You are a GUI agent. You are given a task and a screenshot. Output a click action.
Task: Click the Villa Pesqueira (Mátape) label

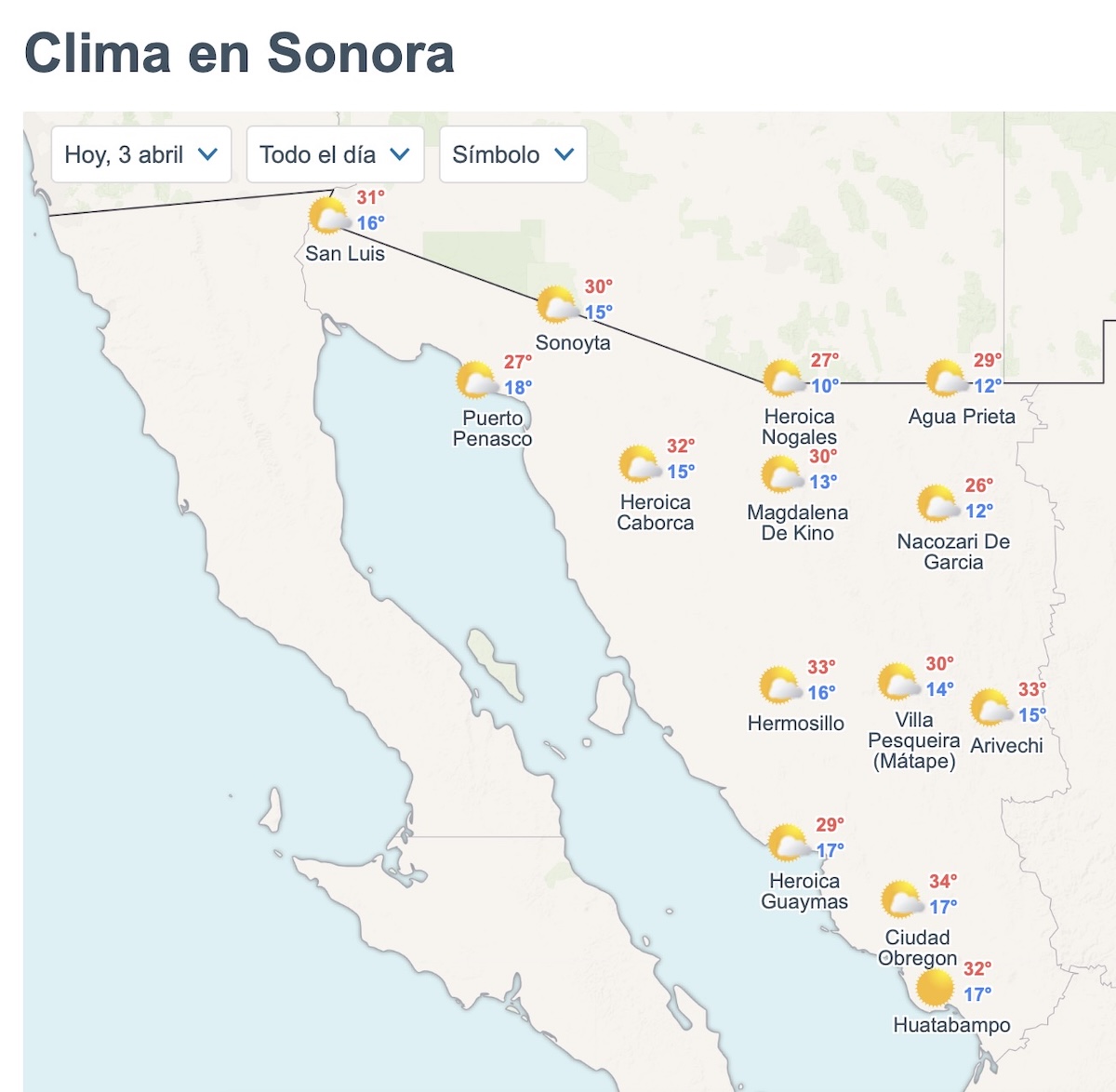pos(913,740)
